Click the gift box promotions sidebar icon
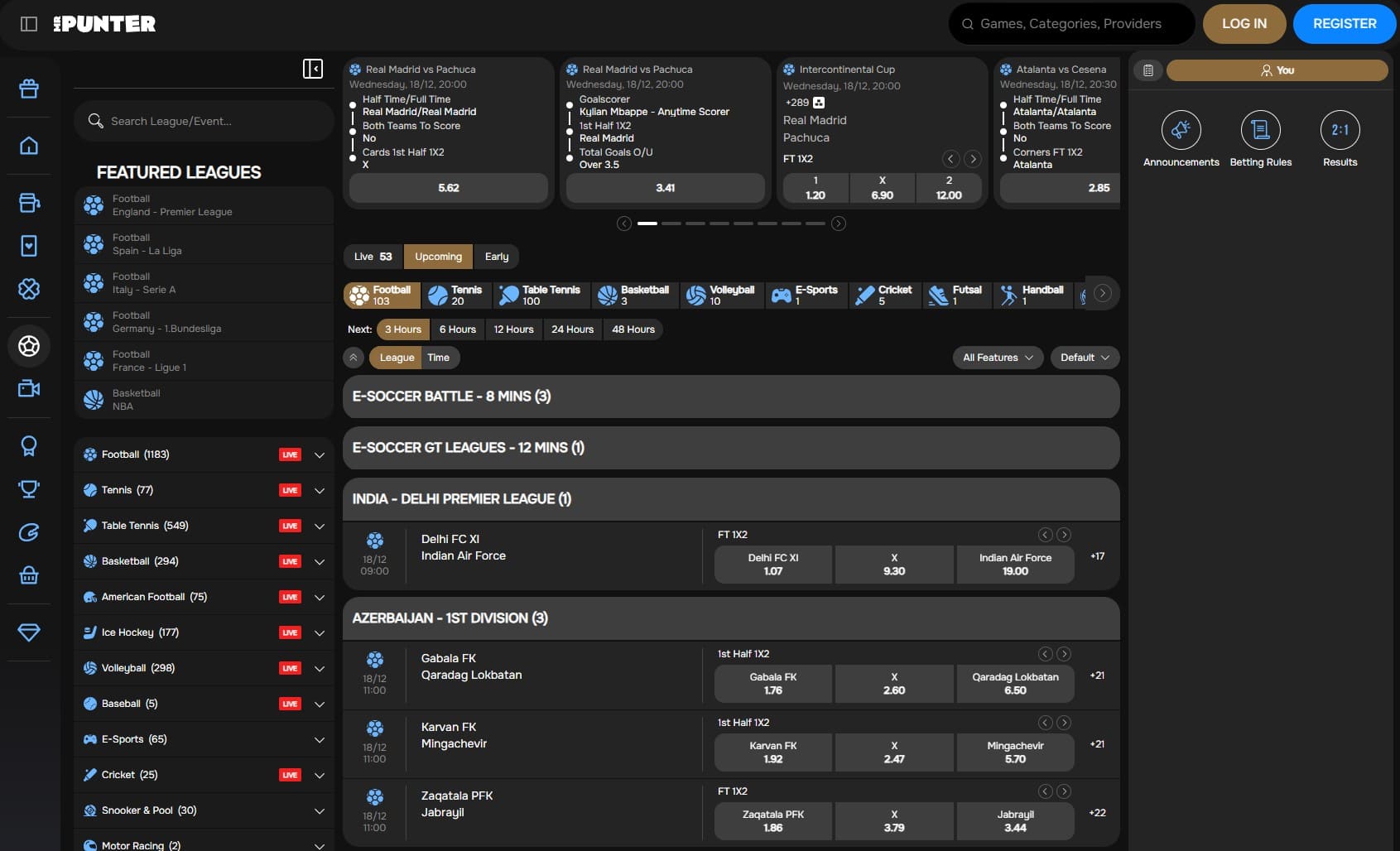Screen dimensions: 1400x851 [29, 89]
